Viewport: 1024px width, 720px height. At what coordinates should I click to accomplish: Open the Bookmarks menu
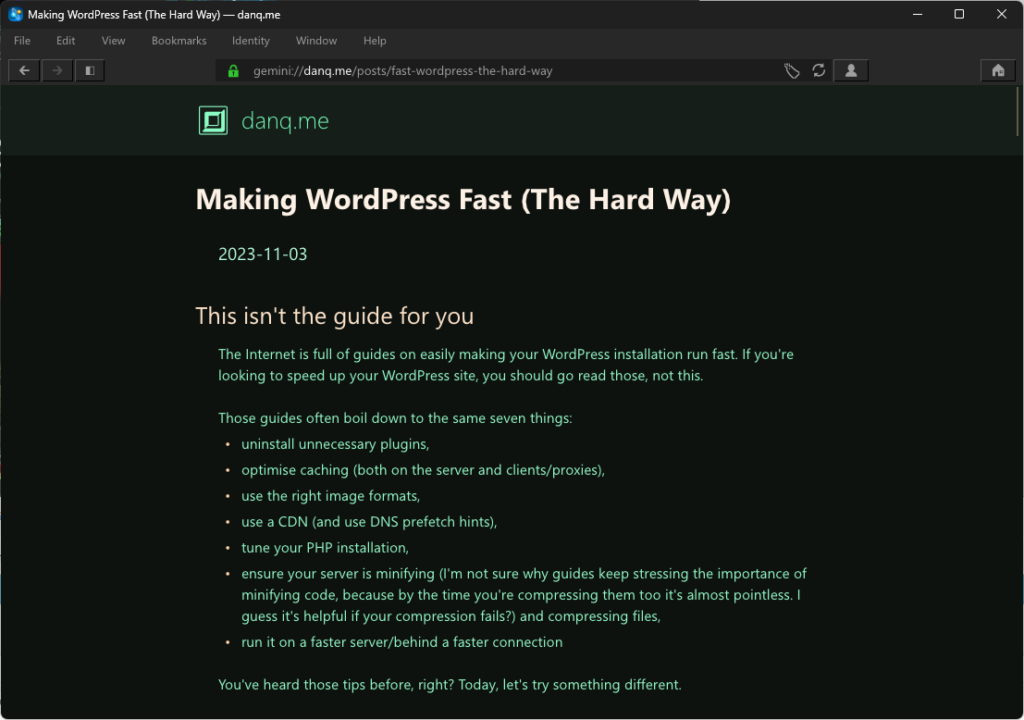tap(178, 40)
